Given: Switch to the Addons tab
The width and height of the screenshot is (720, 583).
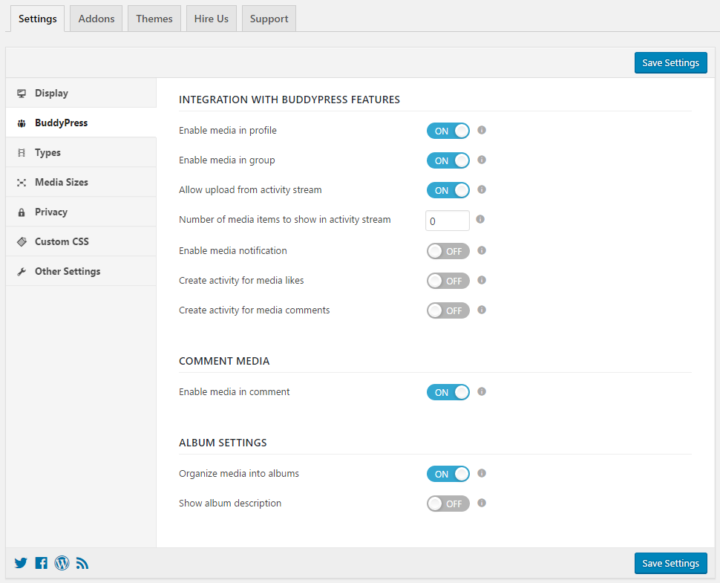Looking at the screenshot, I should 96,19.
